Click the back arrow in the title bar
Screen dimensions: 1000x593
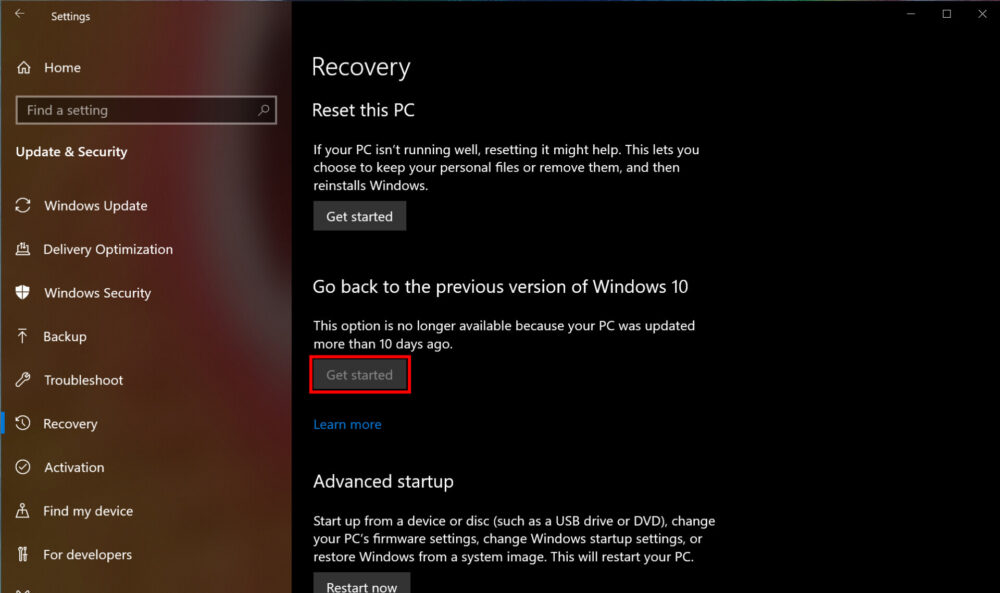point(20,15)
